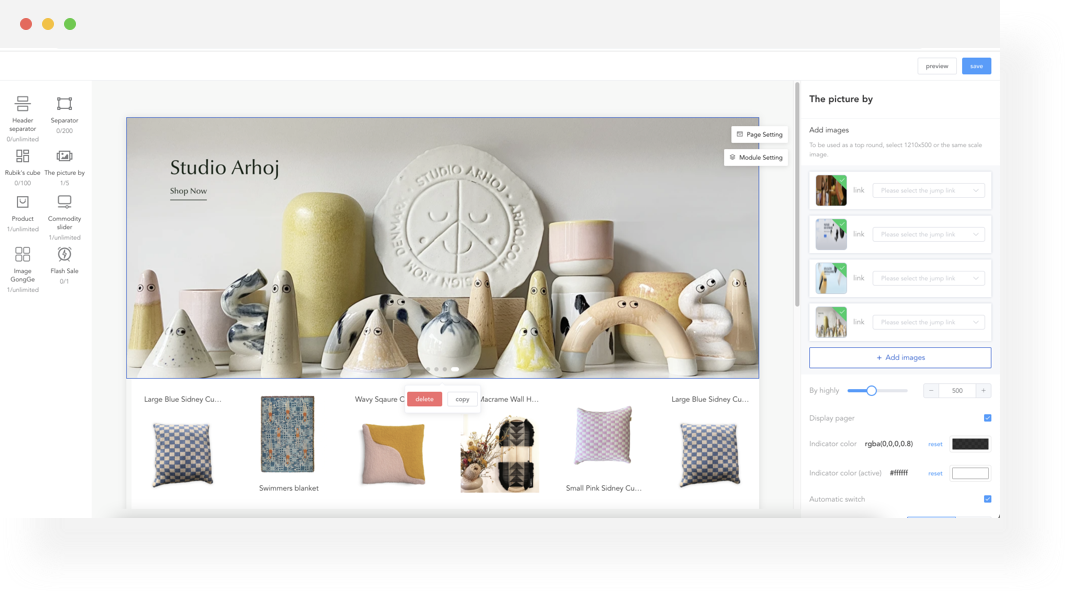Expand the second image jump link dropdown
Screen dimensions: 1066x592
928,234
